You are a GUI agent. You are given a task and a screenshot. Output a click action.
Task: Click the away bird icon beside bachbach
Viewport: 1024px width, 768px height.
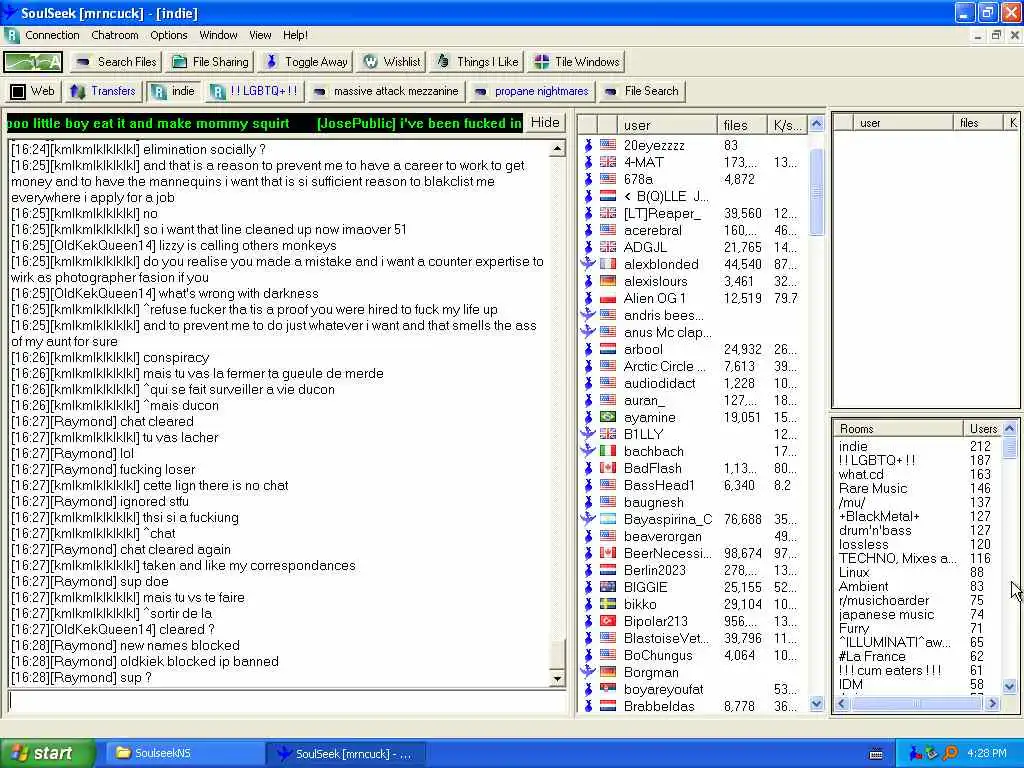[588, 451]
